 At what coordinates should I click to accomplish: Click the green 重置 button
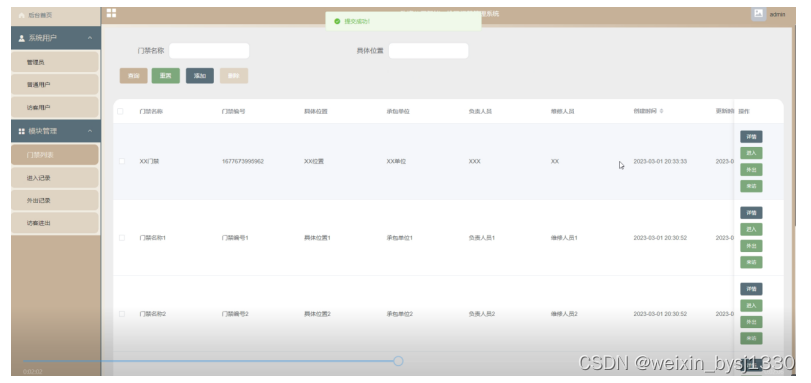click(166, 76)
